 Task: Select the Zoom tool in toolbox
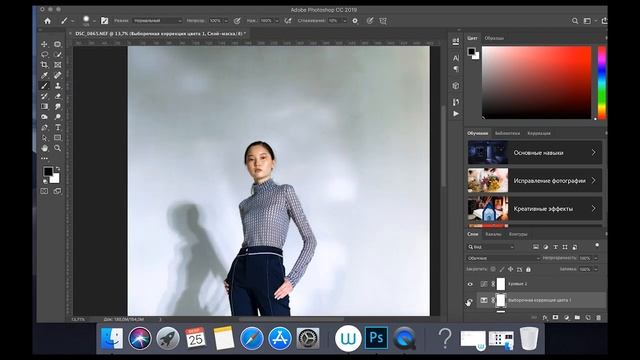tap(58, 148)
